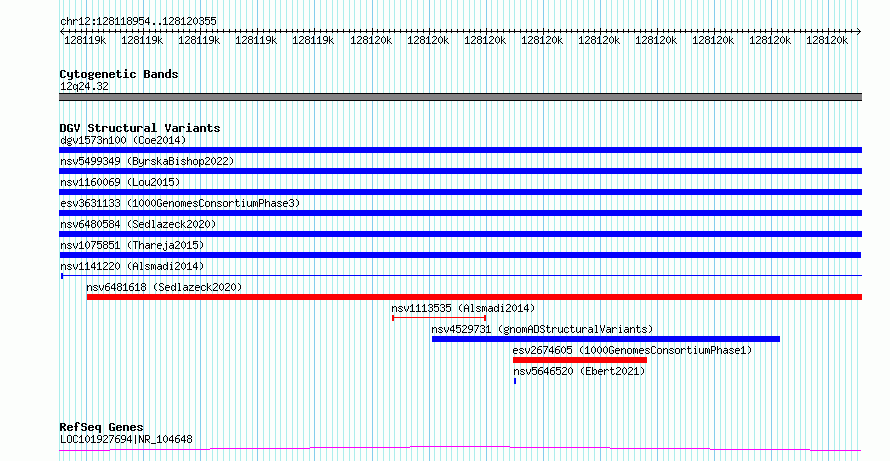
Task: Click the gray 12q24.32 cytogenetic band bar
Action: coord(460,97)
